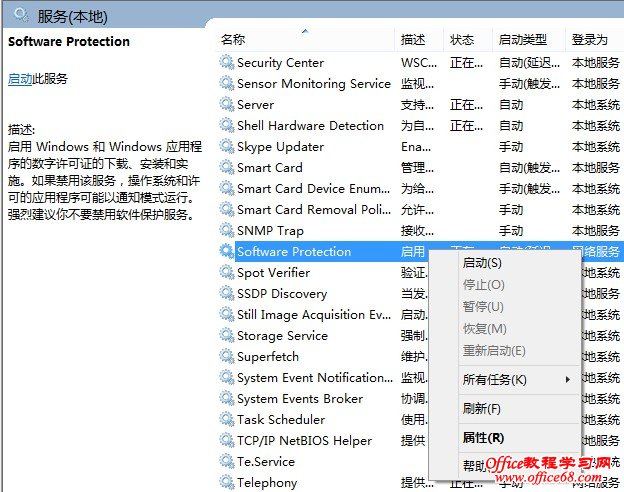Click the Ena... description of Skype Updater
Screen dimensions: 624x492
pos(416,147)
